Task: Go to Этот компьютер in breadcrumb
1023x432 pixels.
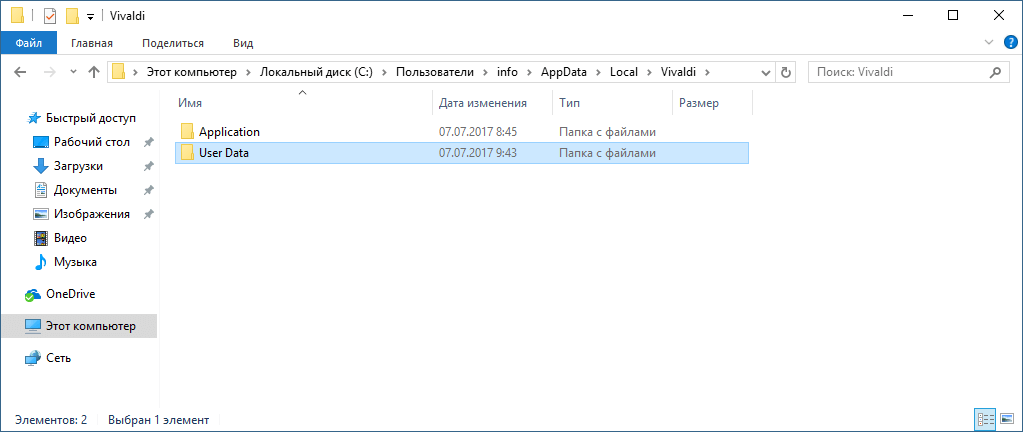Action: [191, 72]
